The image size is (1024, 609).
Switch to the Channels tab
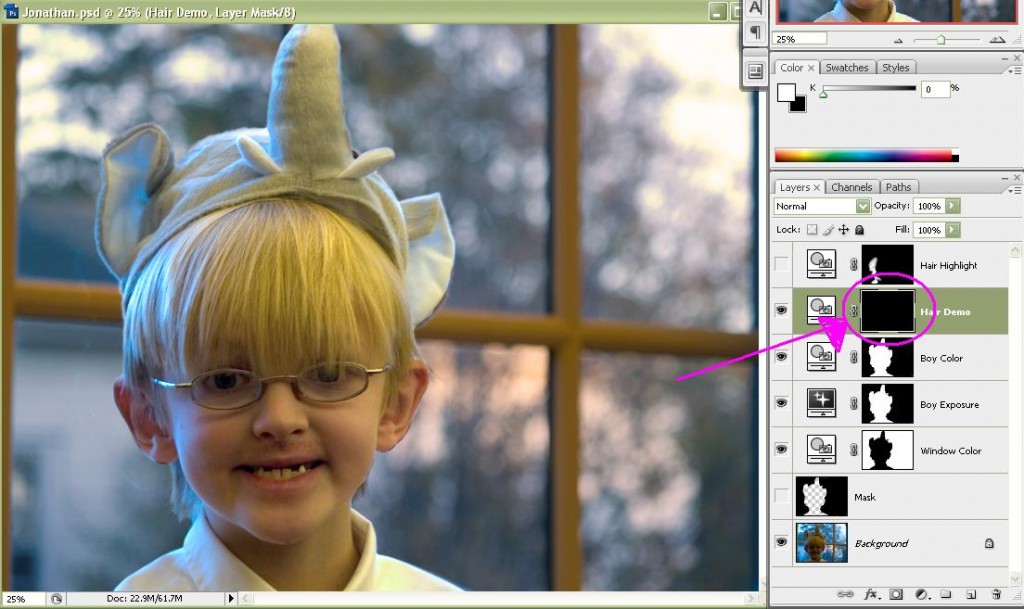tap(852, 187)
